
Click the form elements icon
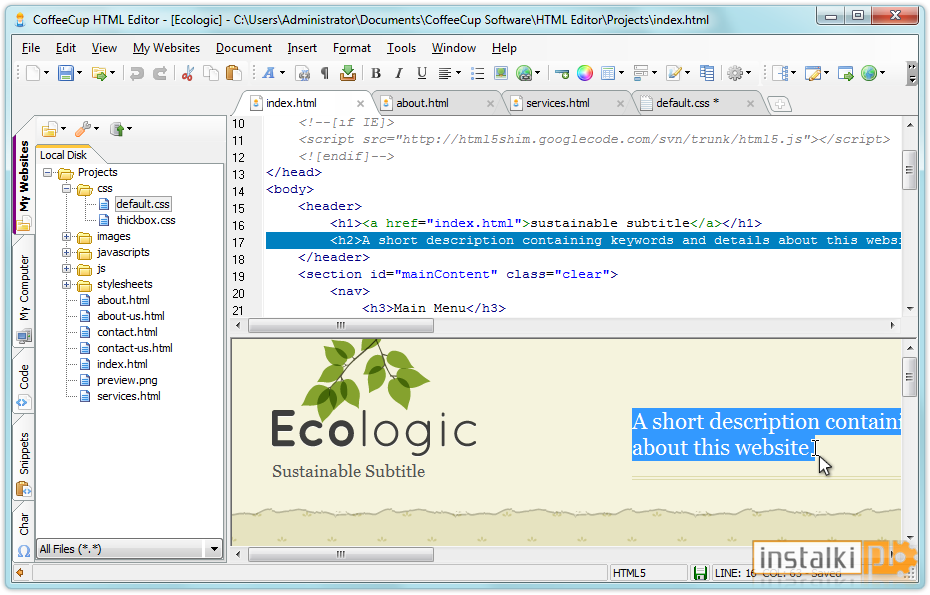pyautogui.click(x=641, y=73)
